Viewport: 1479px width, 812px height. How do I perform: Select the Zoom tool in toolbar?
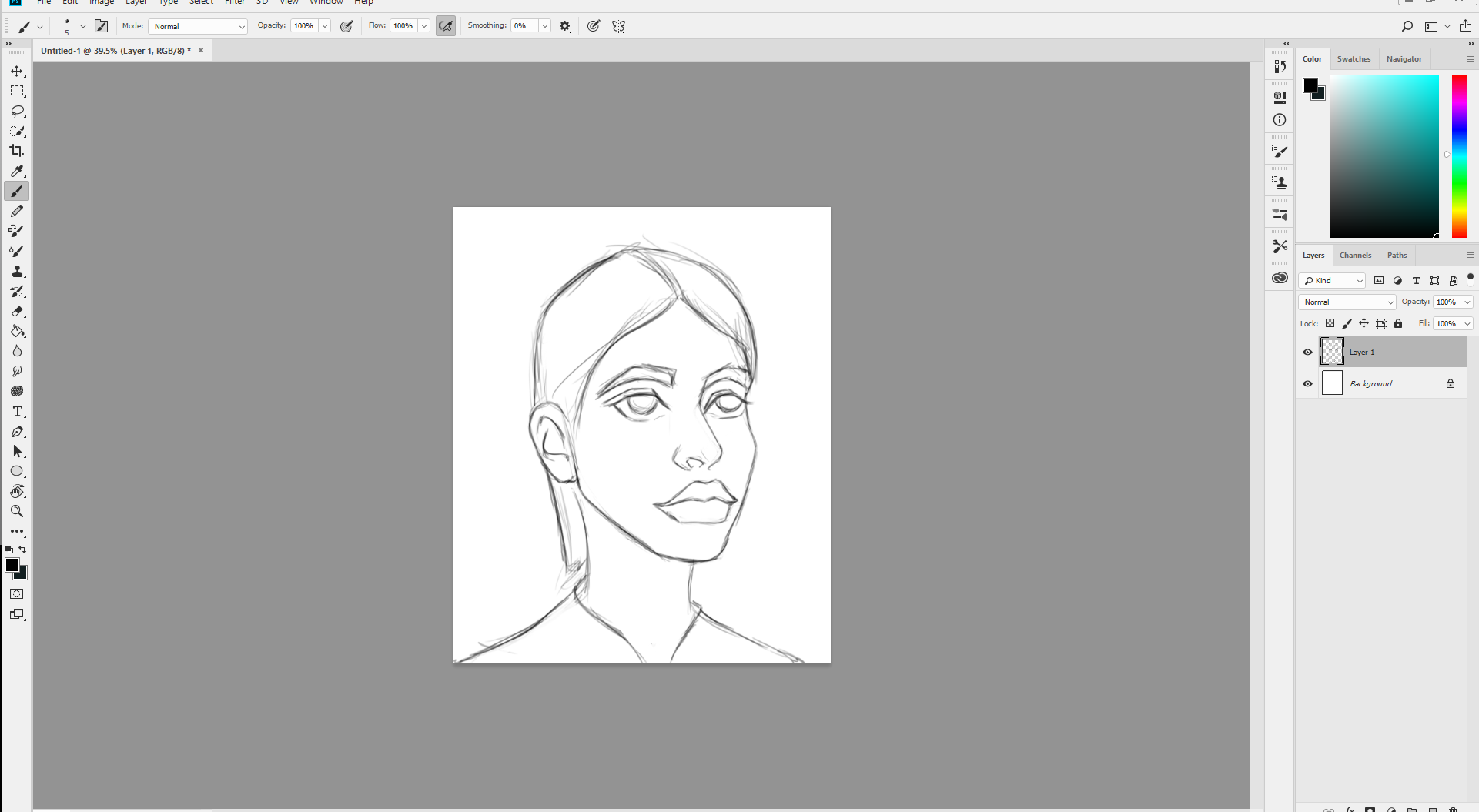[x=17, y=511]
